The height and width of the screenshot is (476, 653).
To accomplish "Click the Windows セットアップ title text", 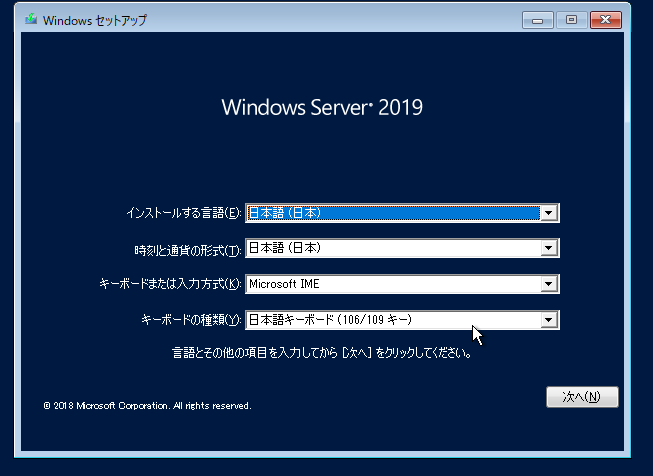I will pyautogui.click(x=95, y=20).
